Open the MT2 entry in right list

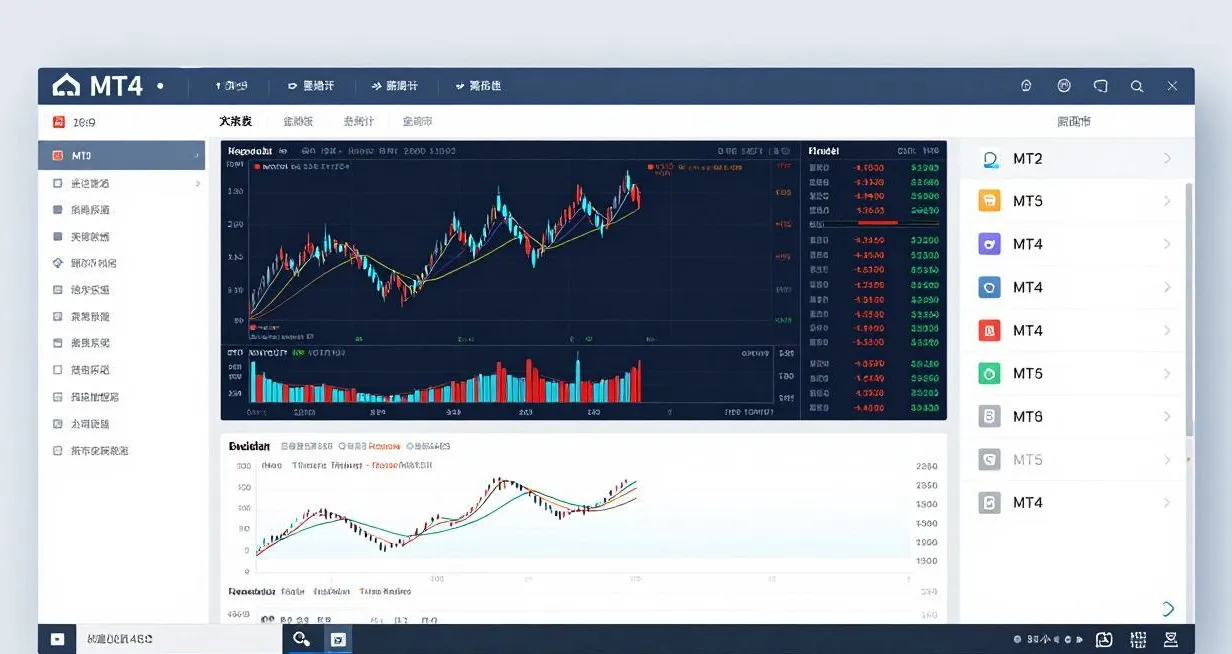tap(1074, 158)
